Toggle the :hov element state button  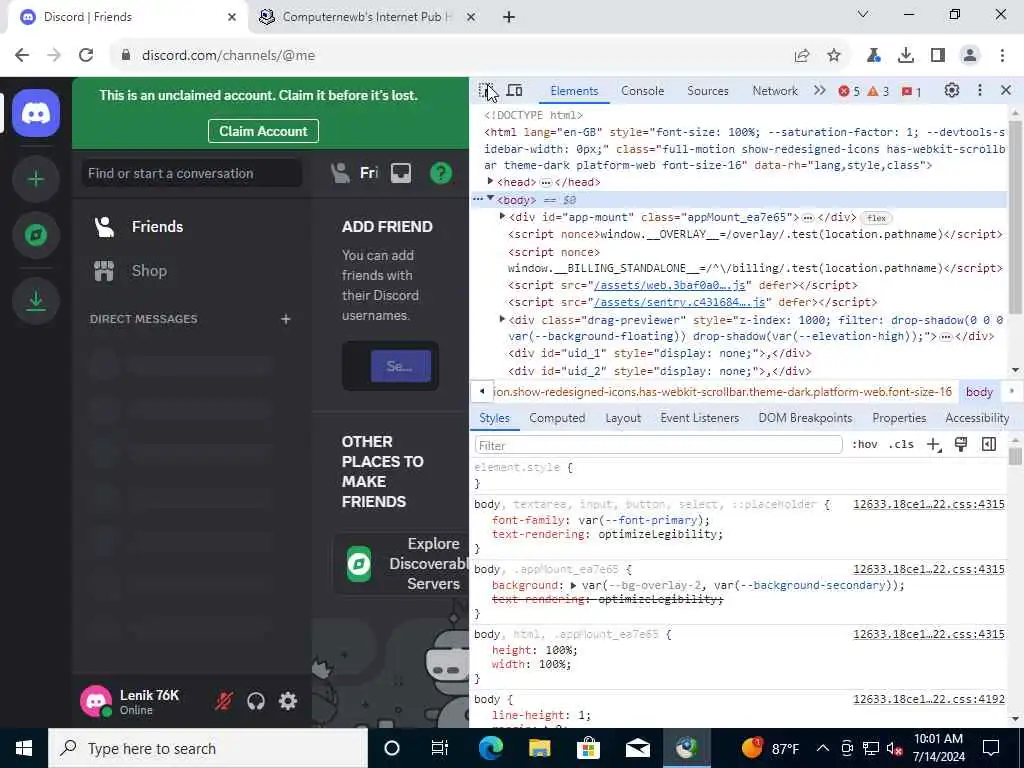tap(865, 445)
